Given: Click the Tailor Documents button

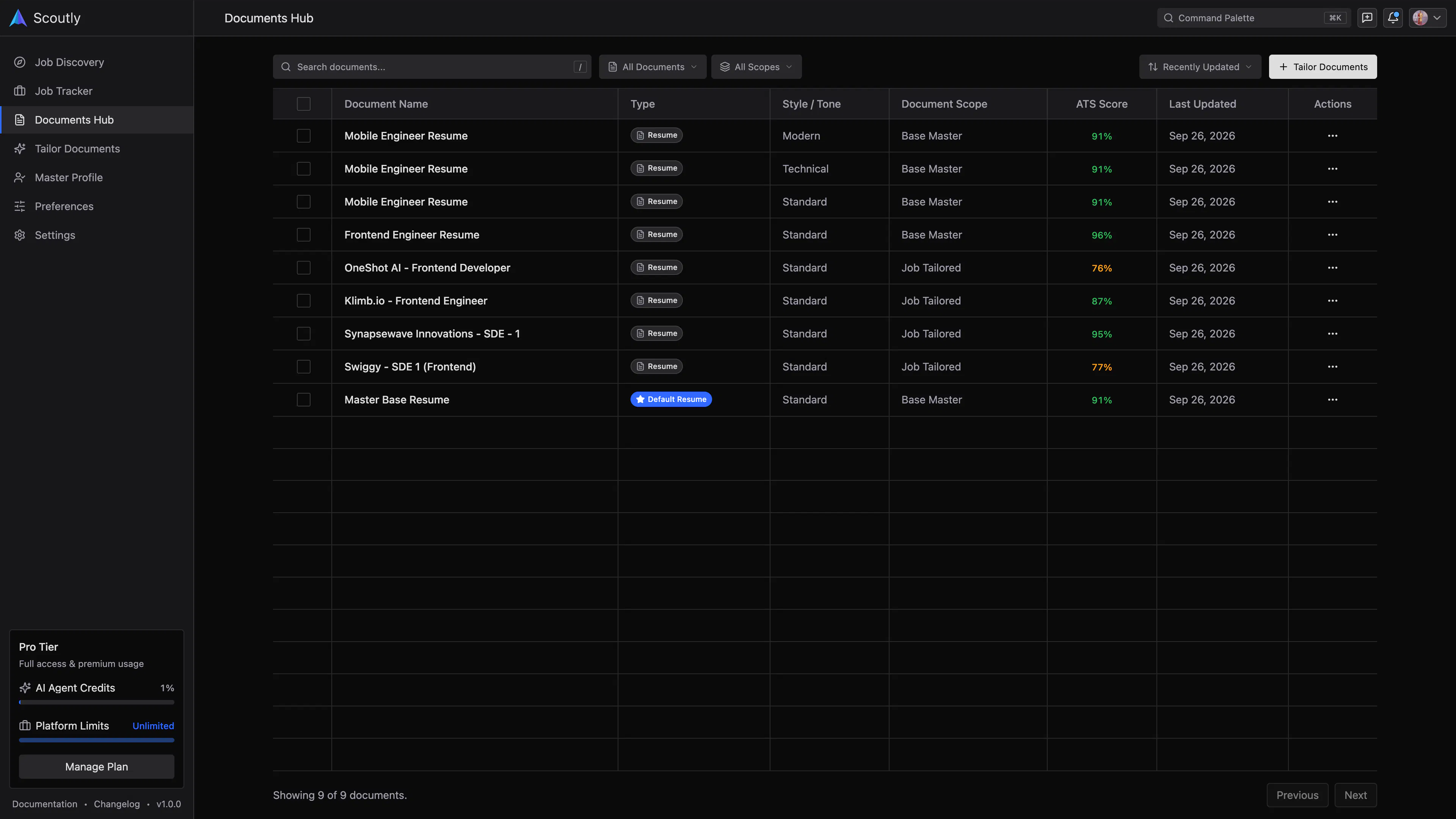Looking at the screenshot, I should point(1323,67).
